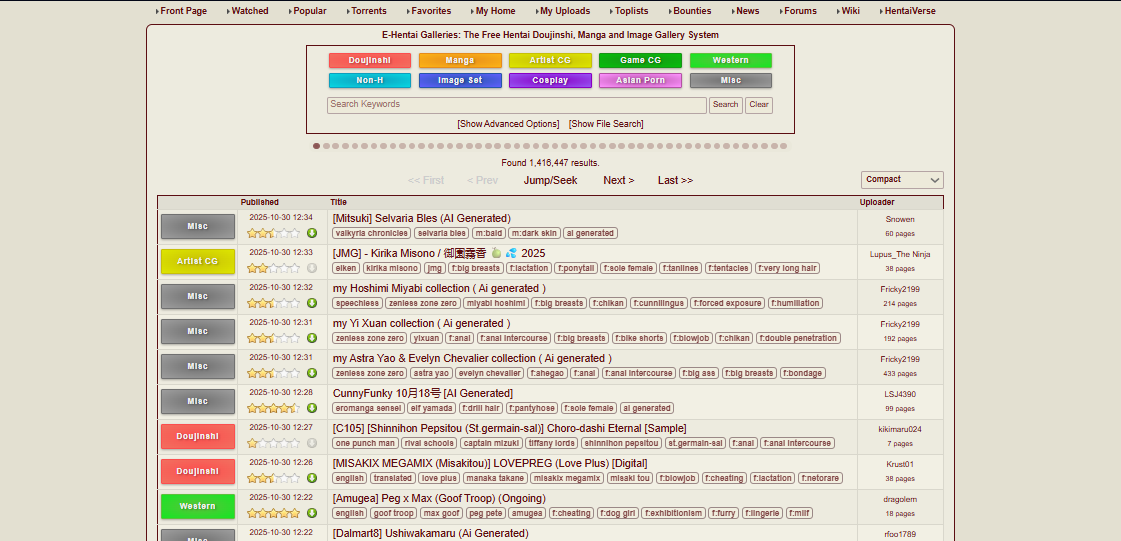Viewport: 1121px width, 541px height.
Task: Toggle the Non-H category filter
Action: [x=370, y=81]
